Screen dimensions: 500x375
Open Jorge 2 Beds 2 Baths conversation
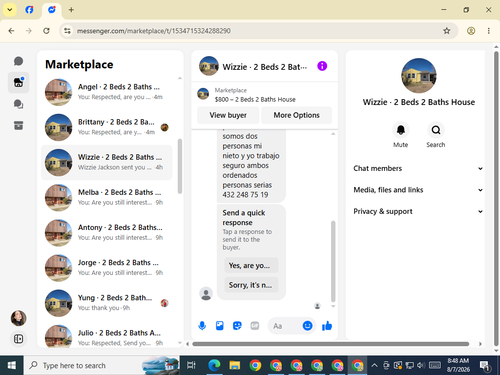point(107,268)
